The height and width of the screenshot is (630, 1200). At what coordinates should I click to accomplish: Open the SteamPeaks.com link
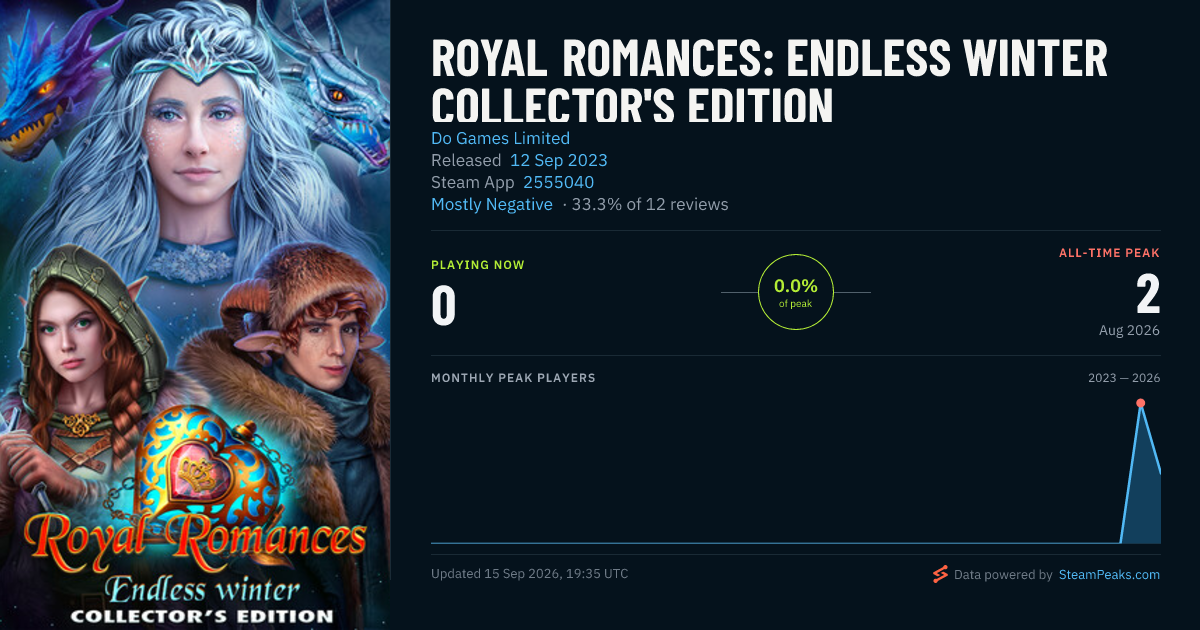(x=1109, y=575)
